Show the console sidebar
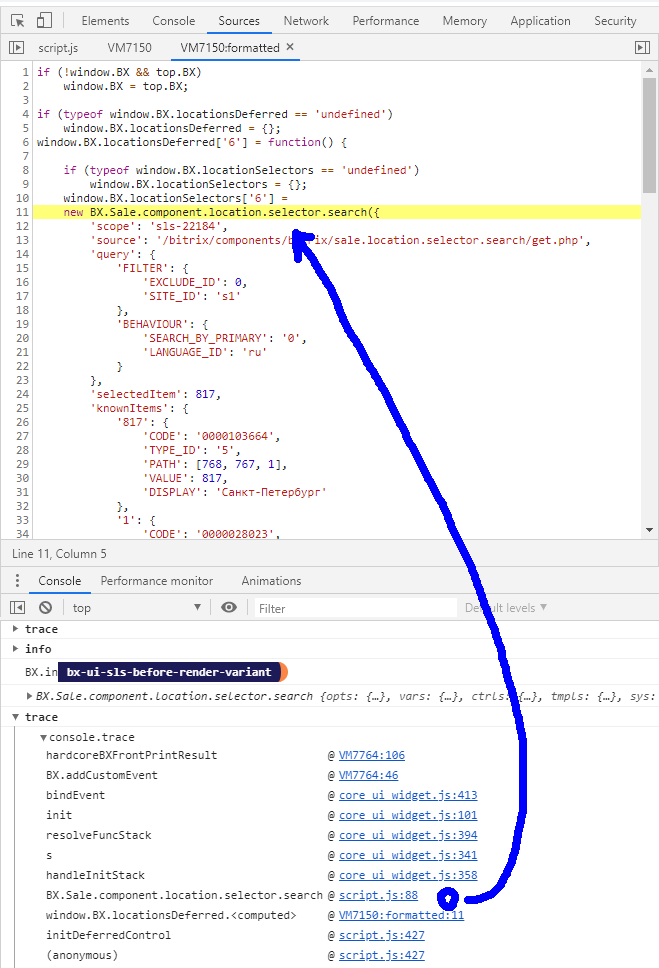 [17, 608]
